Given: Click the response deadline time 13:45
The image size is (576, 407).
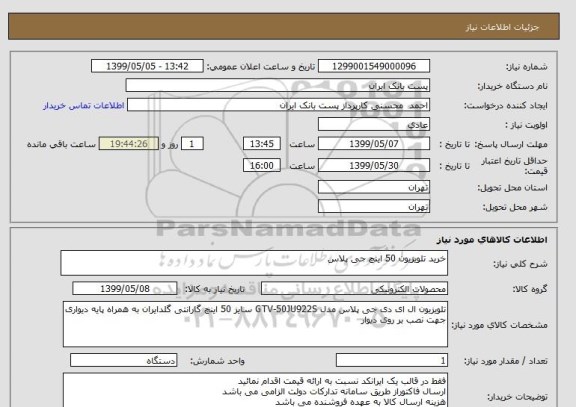Looking at the screenshot, I should [x=262, y=144].
